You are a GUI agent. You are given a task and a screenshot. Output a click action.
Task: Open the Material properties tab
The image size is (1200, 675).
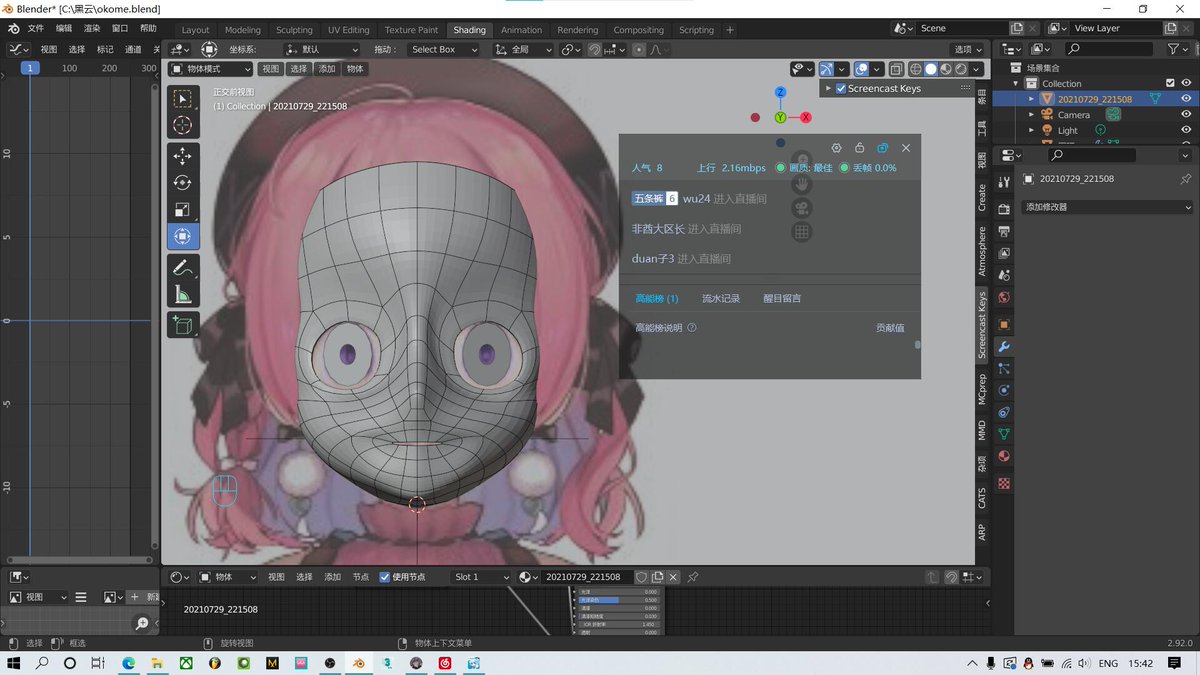coord(1004,456)
